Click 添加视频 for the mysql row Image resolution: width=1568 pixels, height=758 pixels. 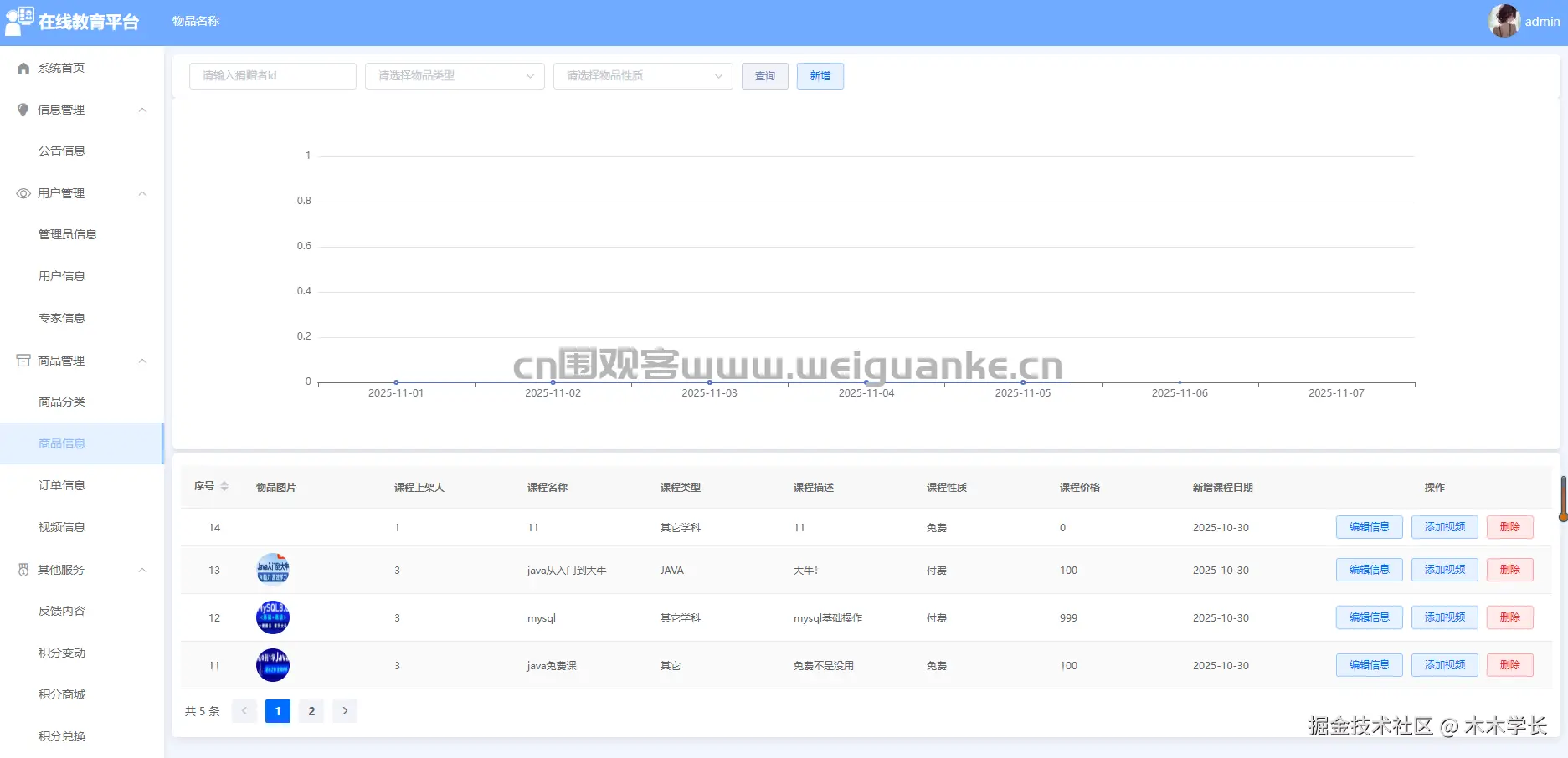(1445, 617)
